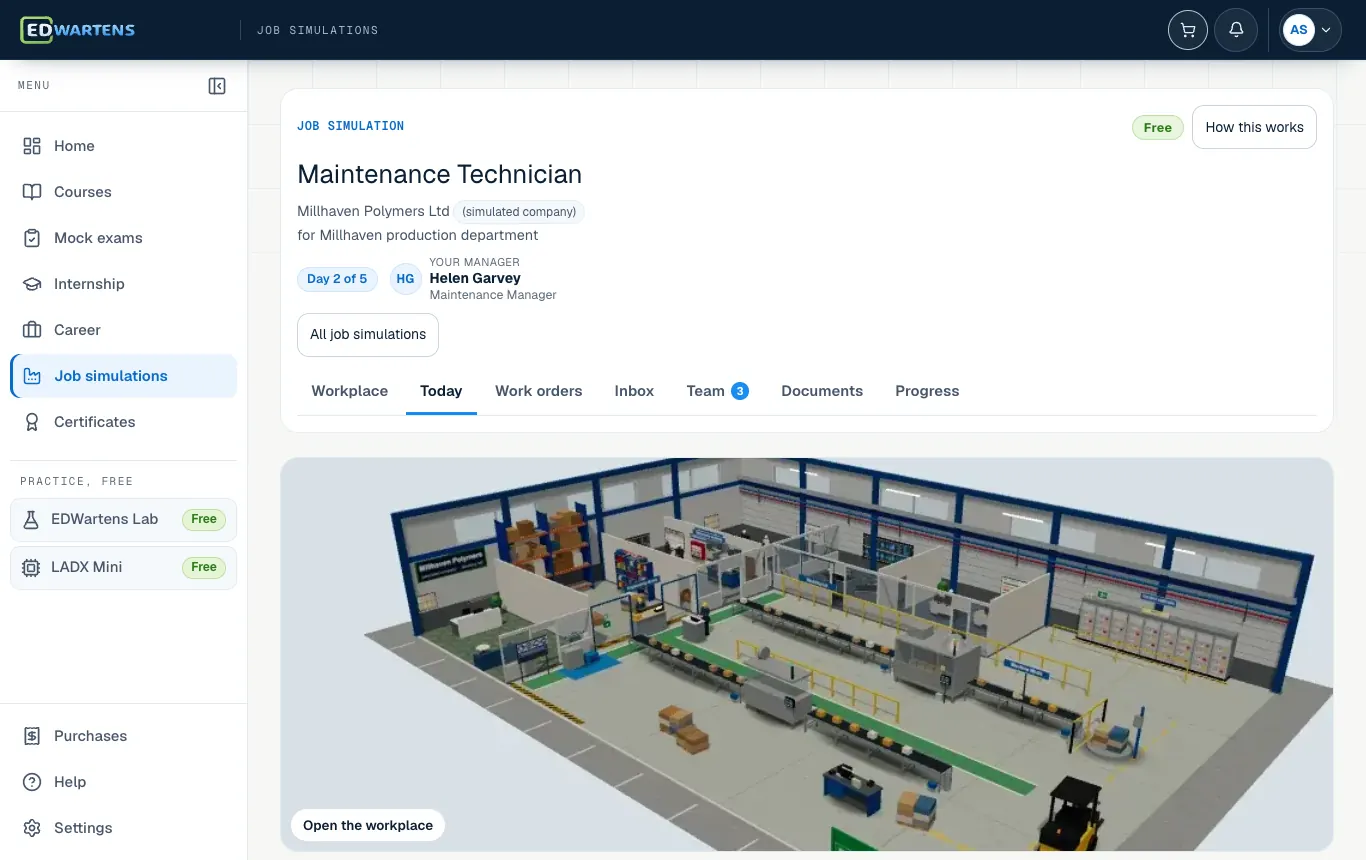Image resolution: width=1366 pixels, height=860 pixels.
Task: Click the EDWartens logo
Action: (78, 30)
